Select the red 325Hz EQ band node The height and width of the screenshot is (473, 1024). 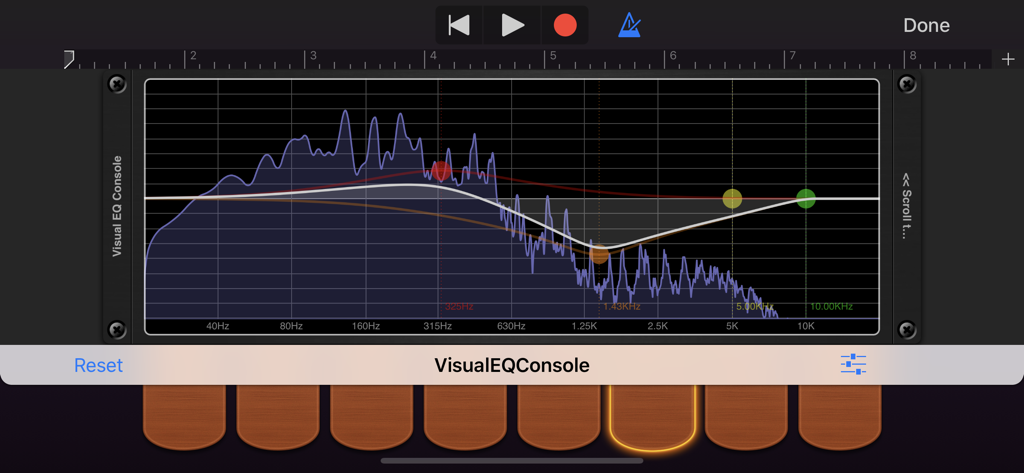point(441,171)
